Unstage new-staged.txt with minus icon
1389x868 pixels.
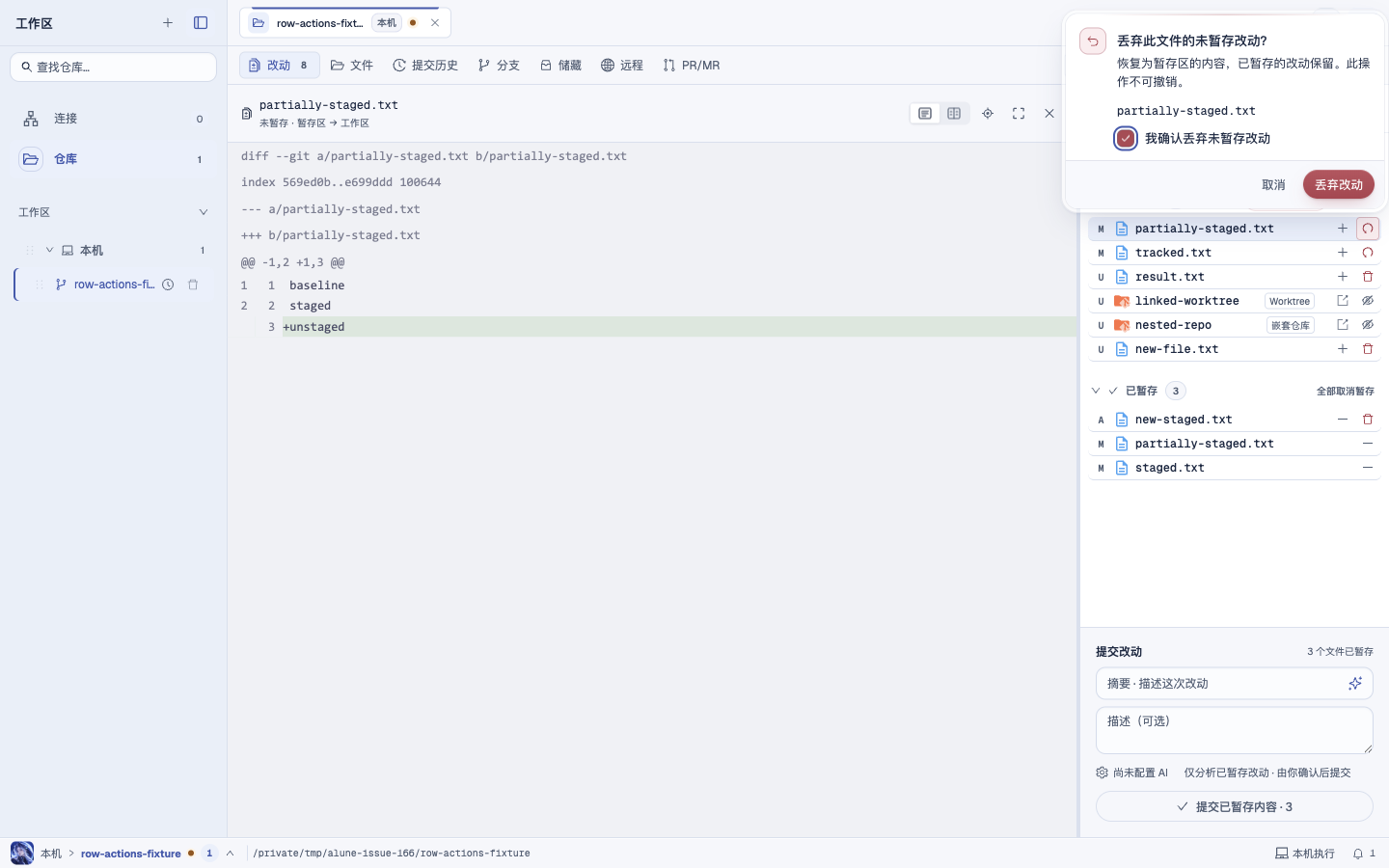(x=1343, y=420)
